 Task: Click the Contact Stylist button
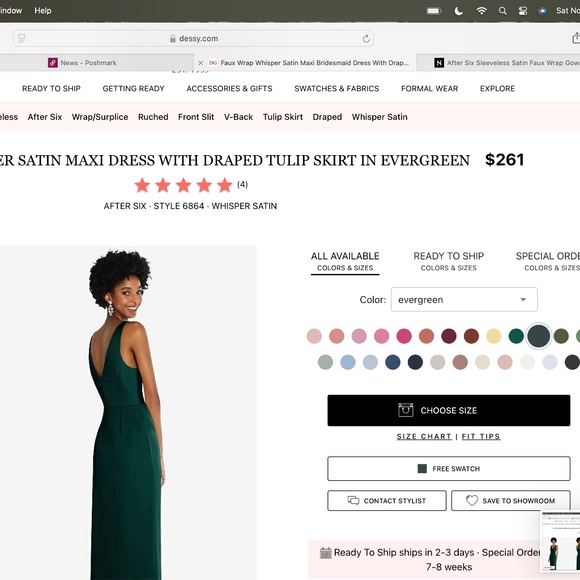tap(387, 501)
